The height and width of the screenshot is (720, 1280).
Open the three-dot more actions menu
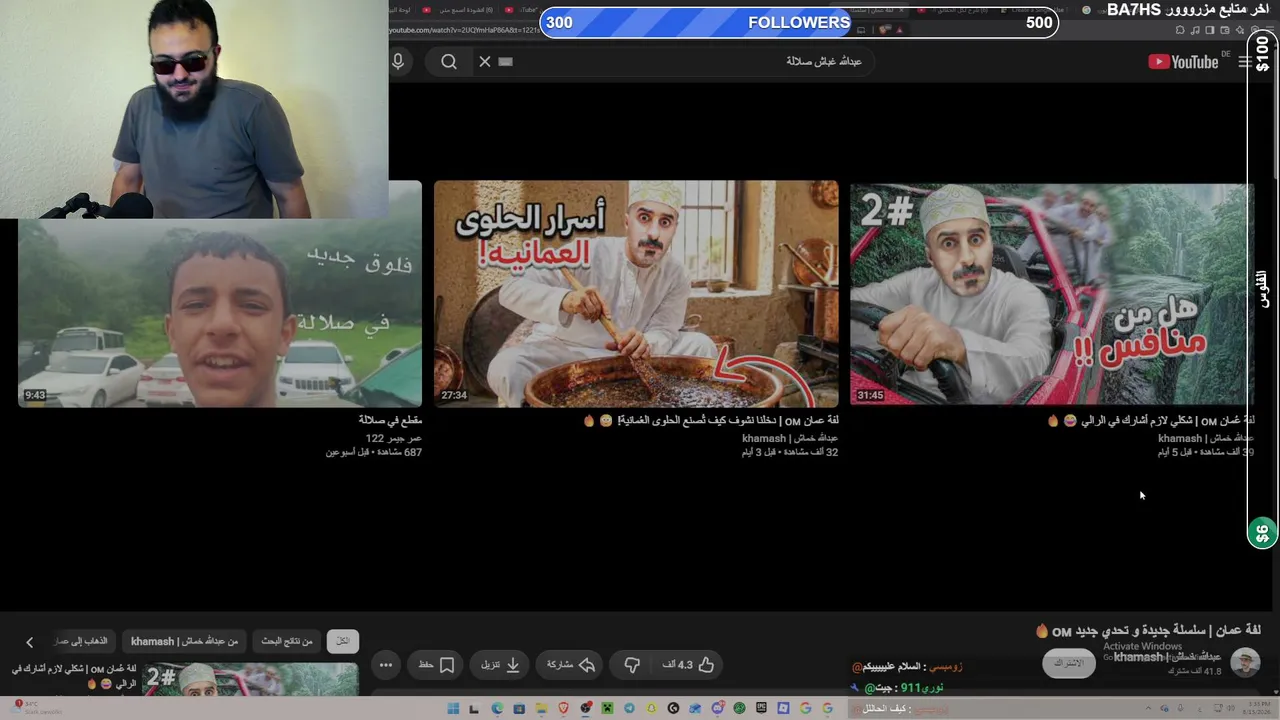386,665
